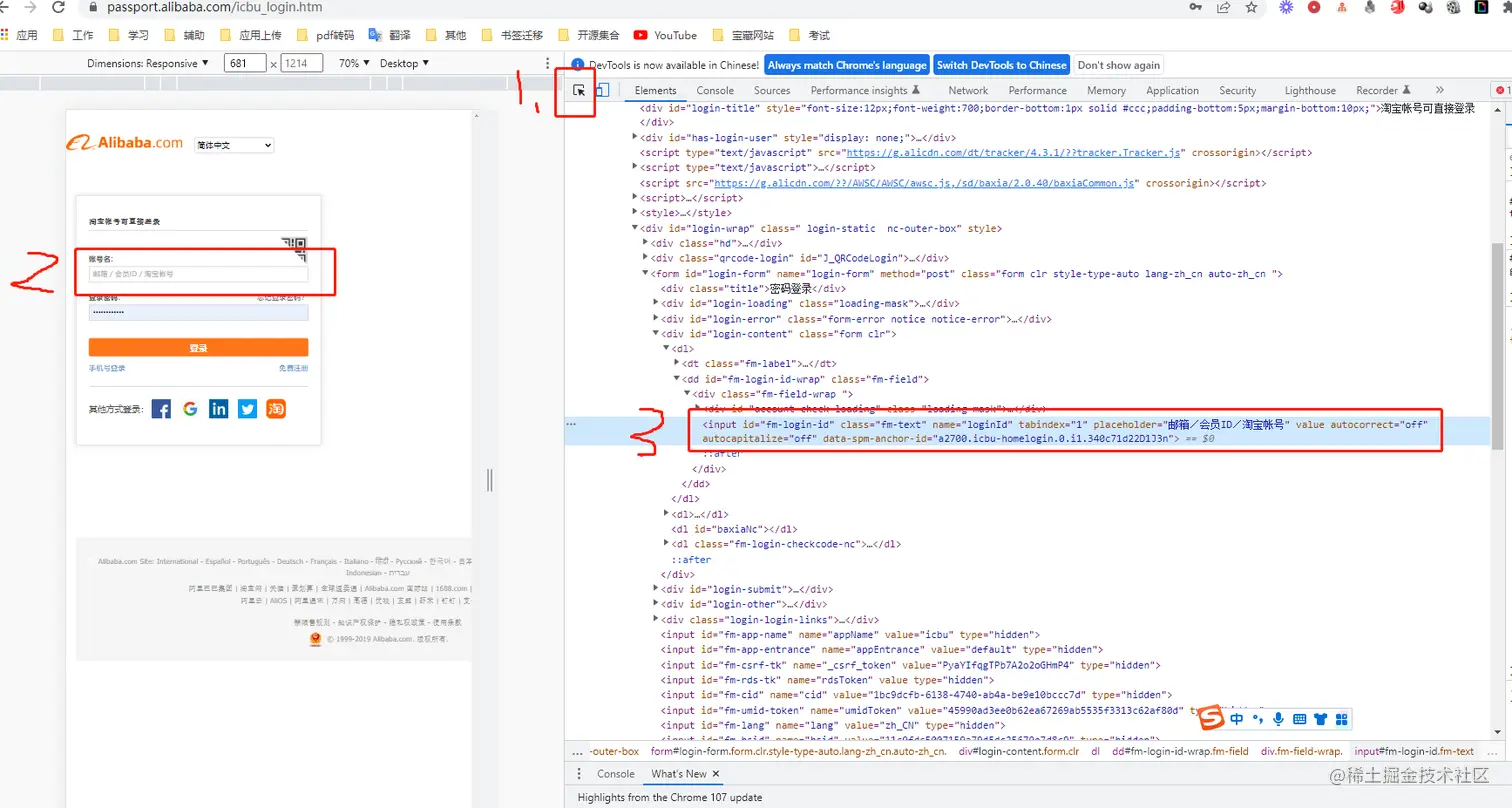The height and width of the screenshot is (808, 1512).
Task: Expand the qrcode-login div node
Action: tap(646, 258)
